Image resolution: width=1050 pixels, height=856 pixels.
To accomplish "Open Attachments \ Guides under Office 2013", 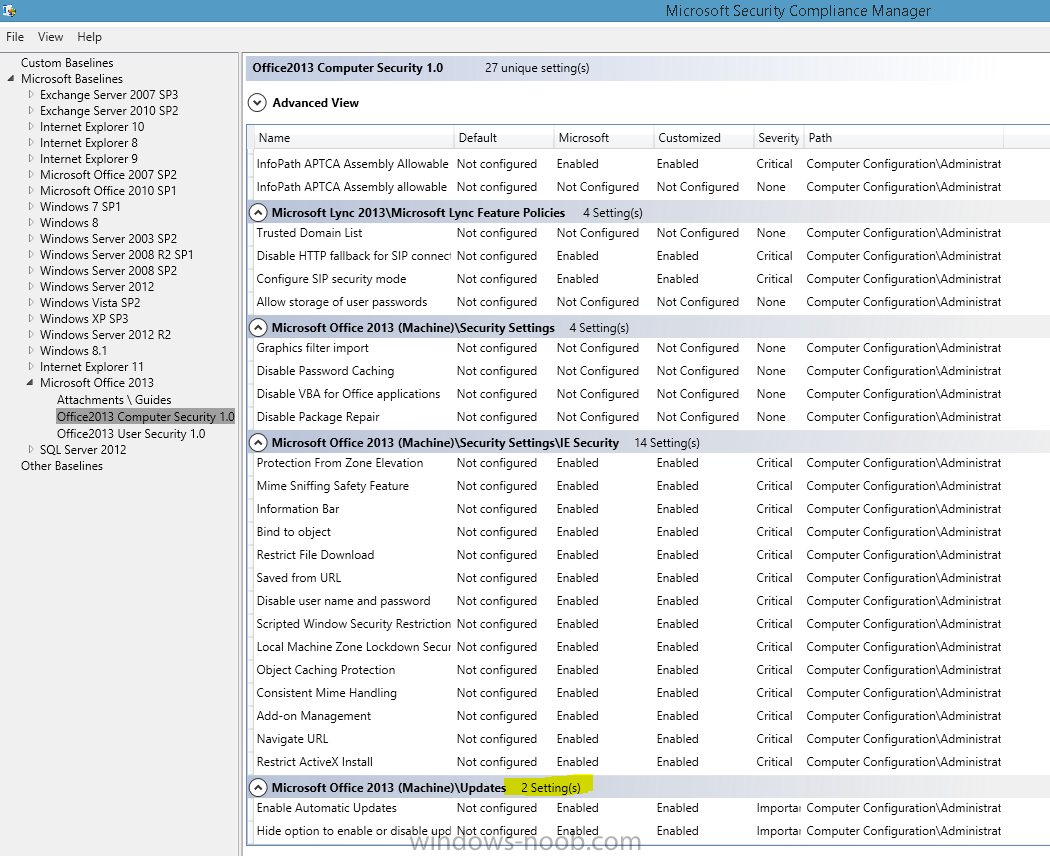I will point(114,400).
